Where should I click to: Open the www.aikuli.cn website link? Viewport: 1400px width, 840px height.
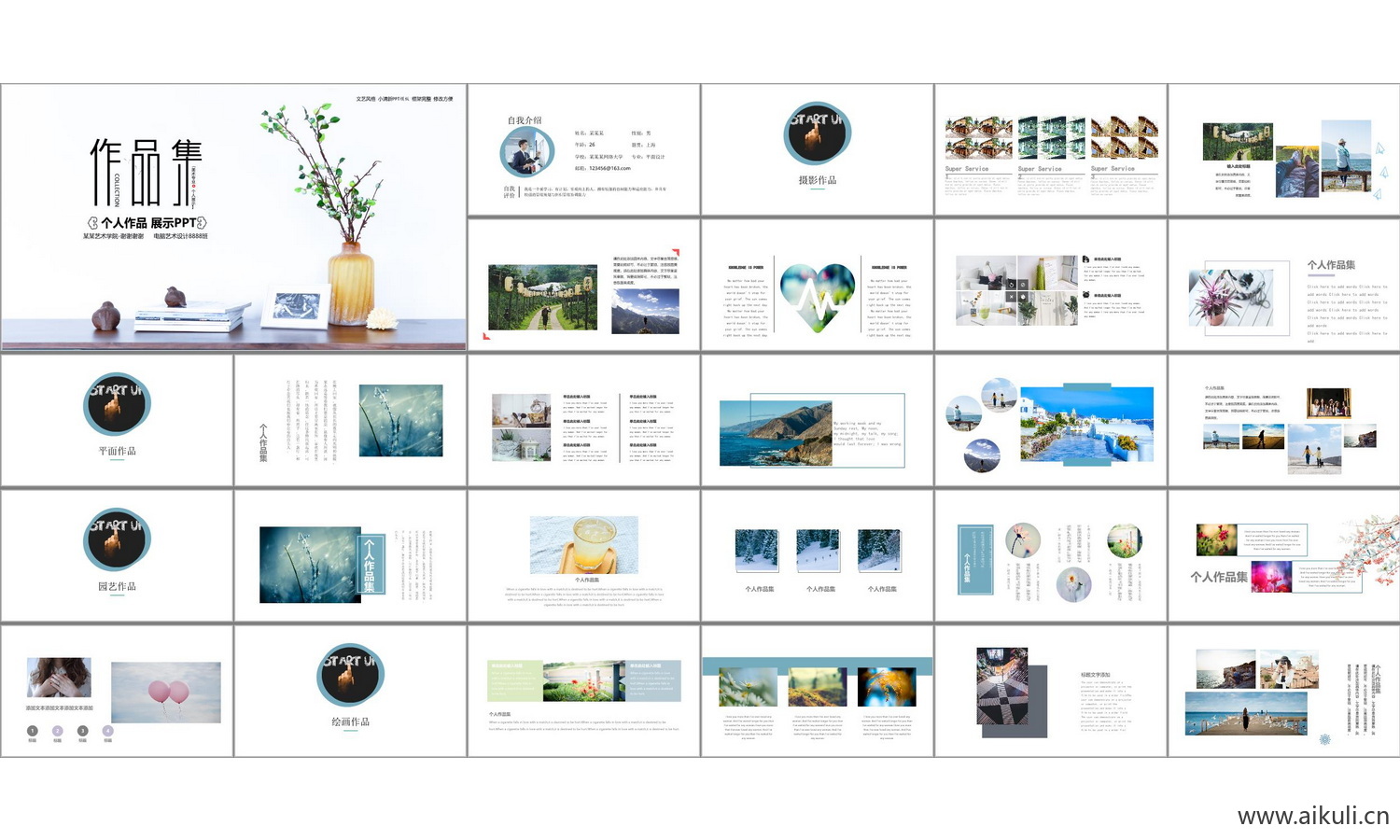pyautogui.click(x=1312, y=816)
